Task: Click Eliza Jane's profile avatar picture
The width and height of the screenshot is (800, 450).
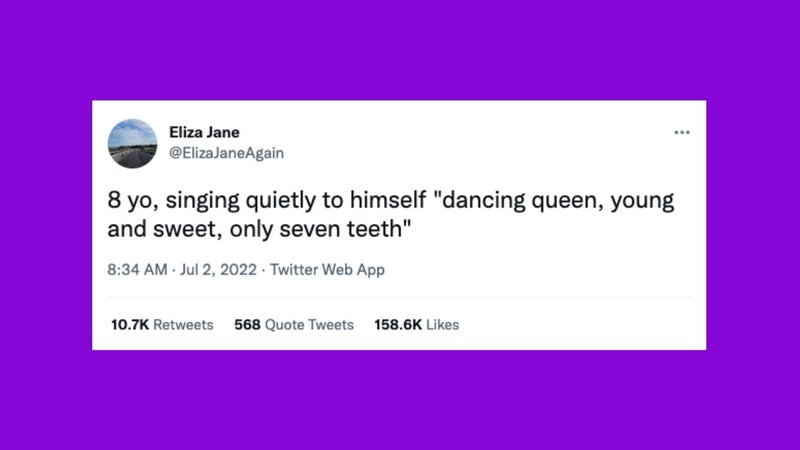Action: click(132, 143)
